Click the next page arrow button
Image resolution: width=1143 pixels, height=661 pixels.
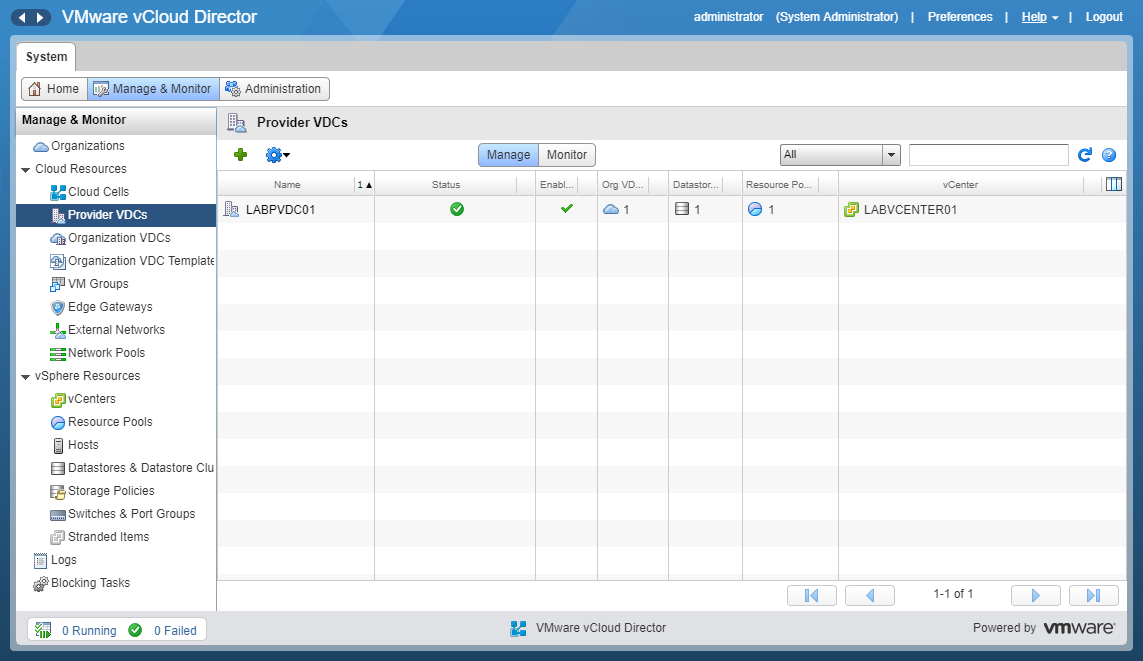[x=1035, y=595]
